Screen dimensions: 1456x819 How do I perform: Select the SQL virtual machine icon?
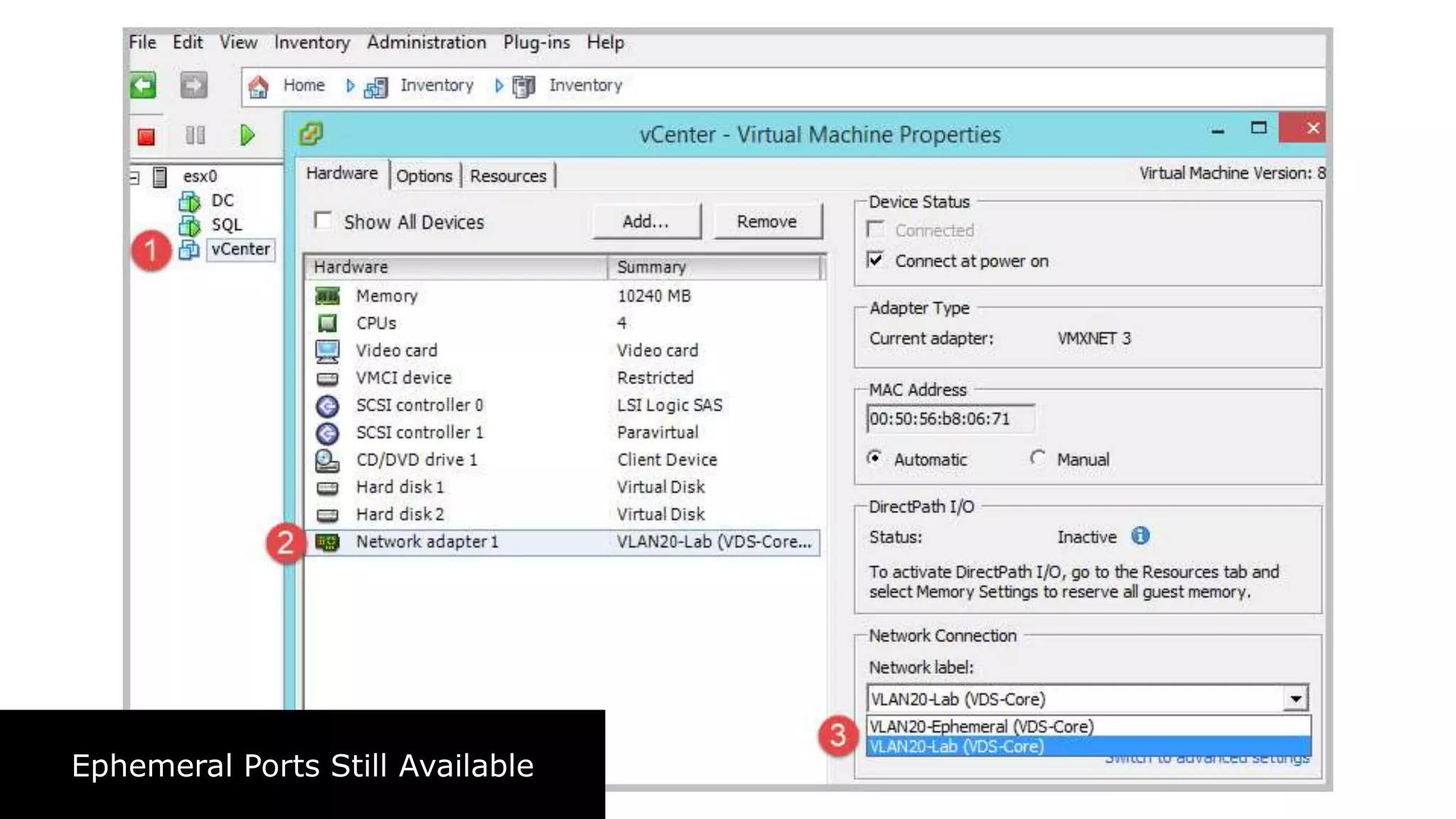click(x=189, y=225)
